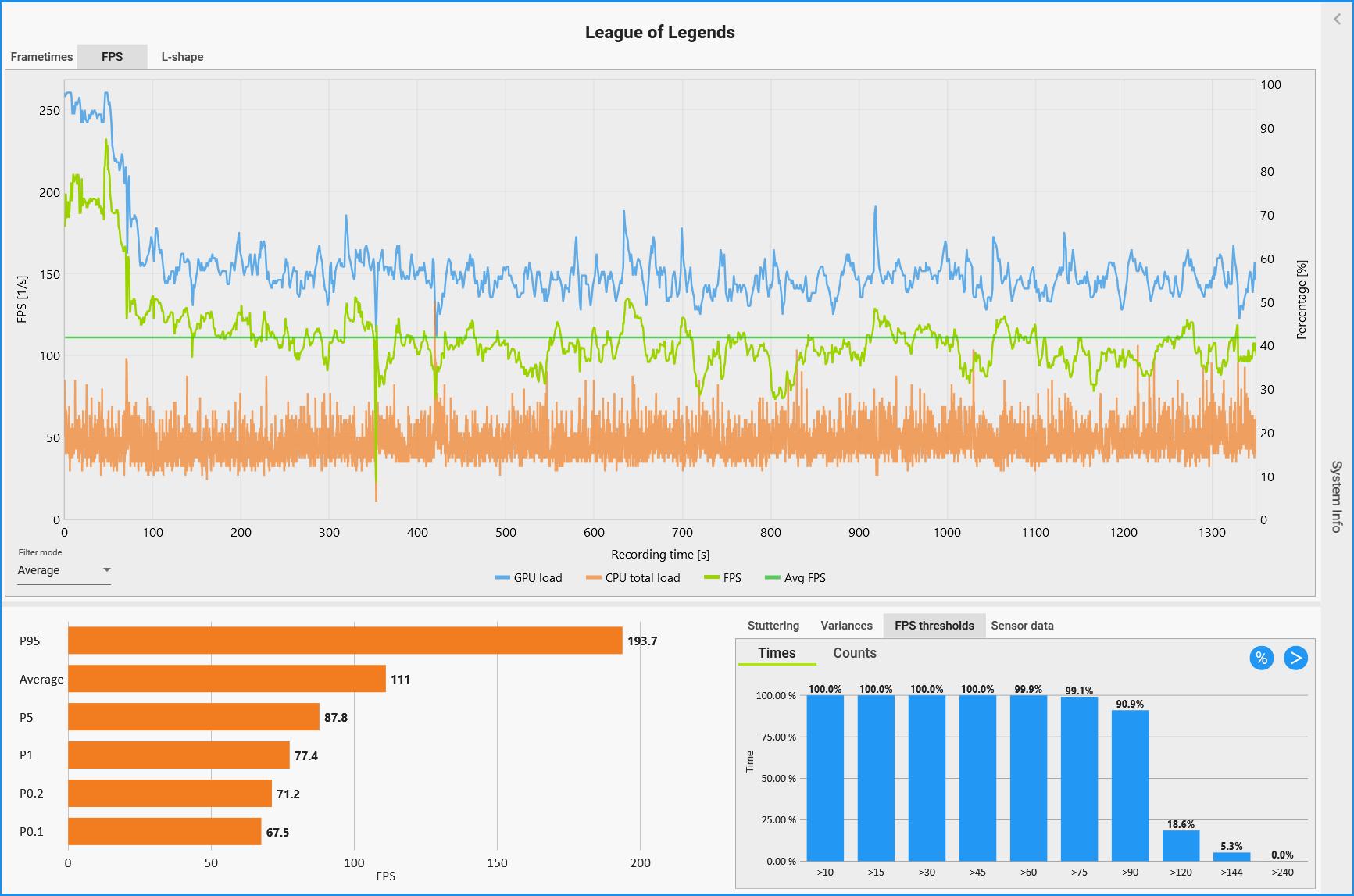Expand the System Info side panel chevron

[x=1337, y=20]
